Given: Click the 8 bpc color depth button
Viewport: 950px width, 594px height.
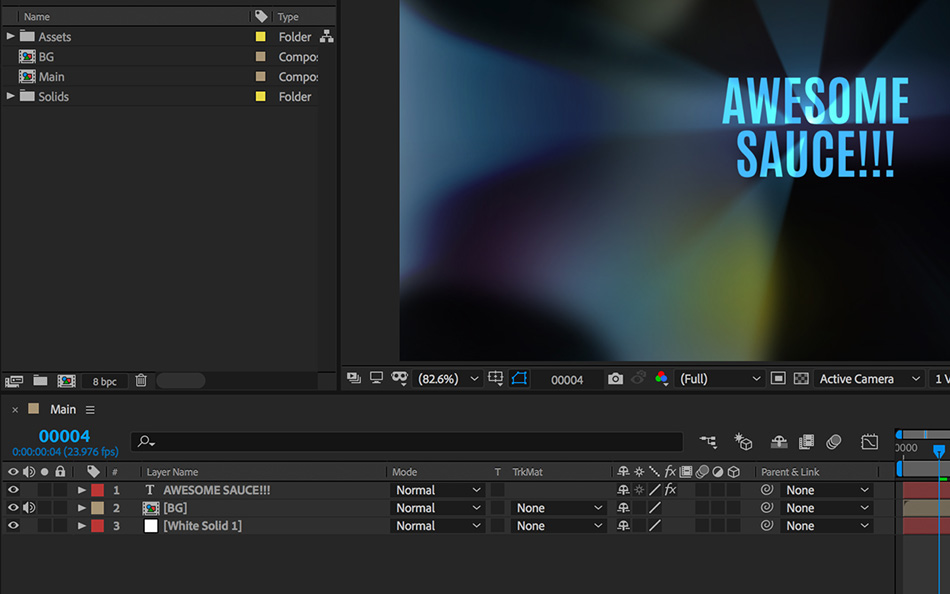Looking at the screenshot, I should coord(104,381).
